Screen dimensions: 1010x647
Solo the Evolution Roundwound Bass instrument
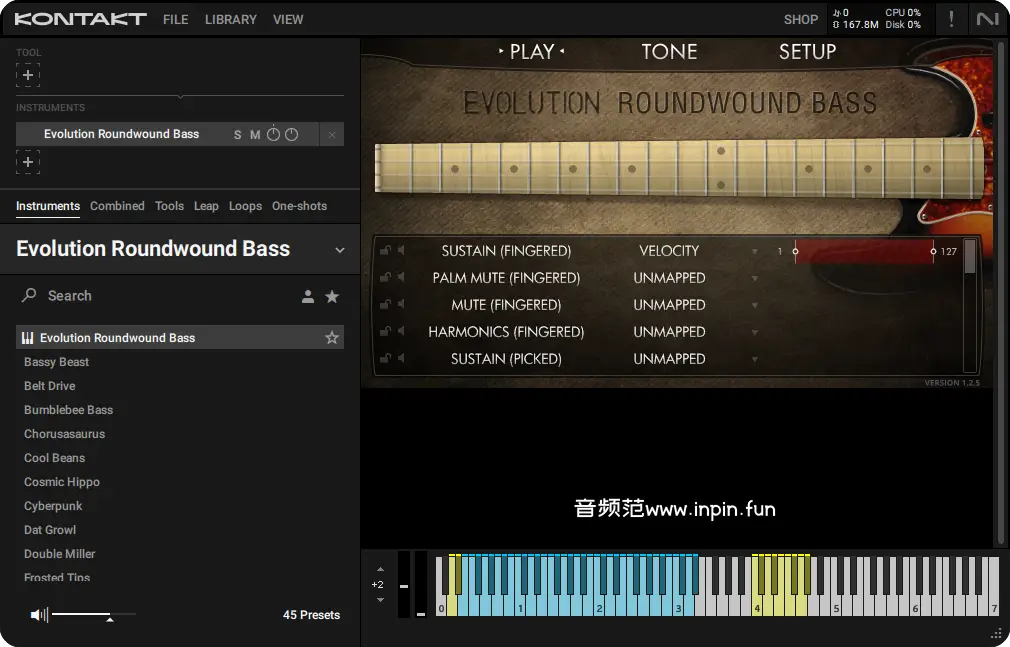tap(237, 134)
